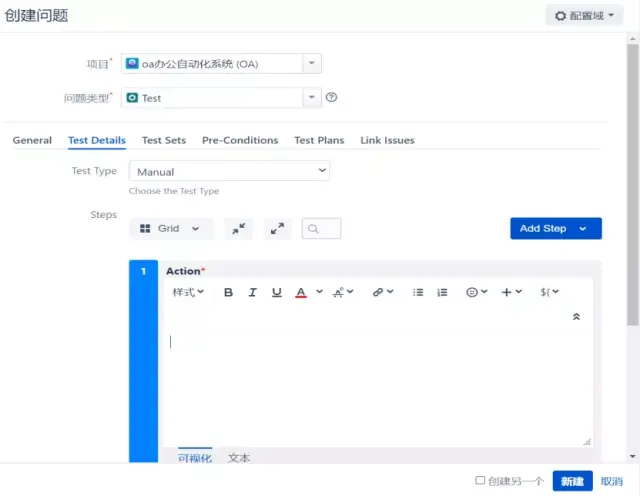This screenshot has width=640, height=496.
Task: Click the issue type help icon
Action: tap(331, 97)
